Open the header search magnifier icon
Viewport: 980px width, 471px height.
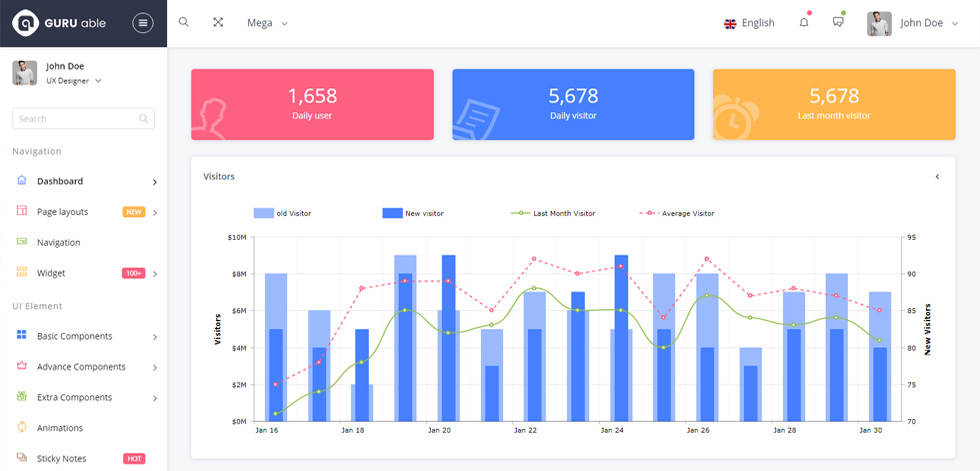184,22
